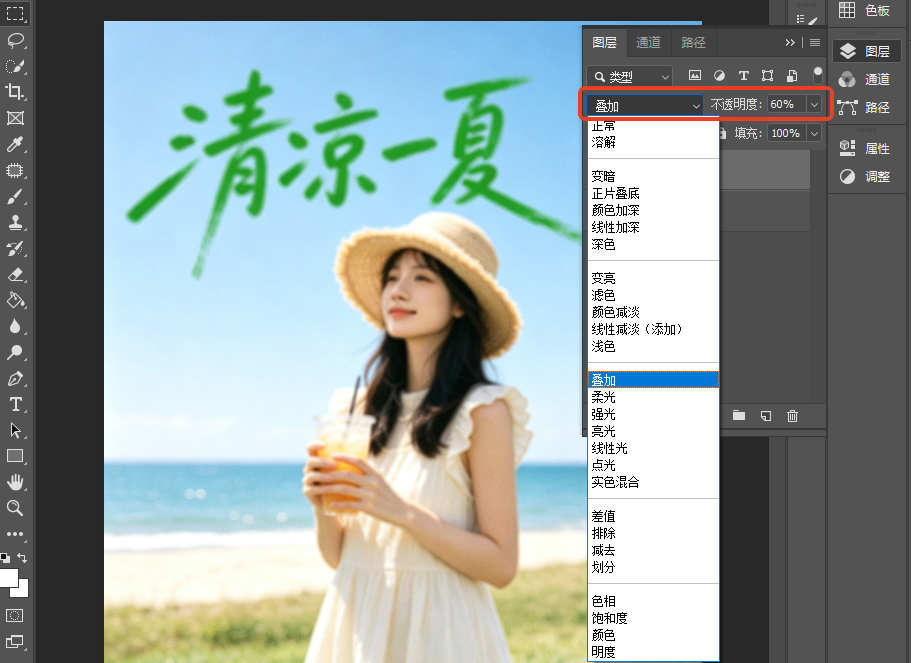Reset default foreground and background colors
911x663 pixels.
point(5,558)
